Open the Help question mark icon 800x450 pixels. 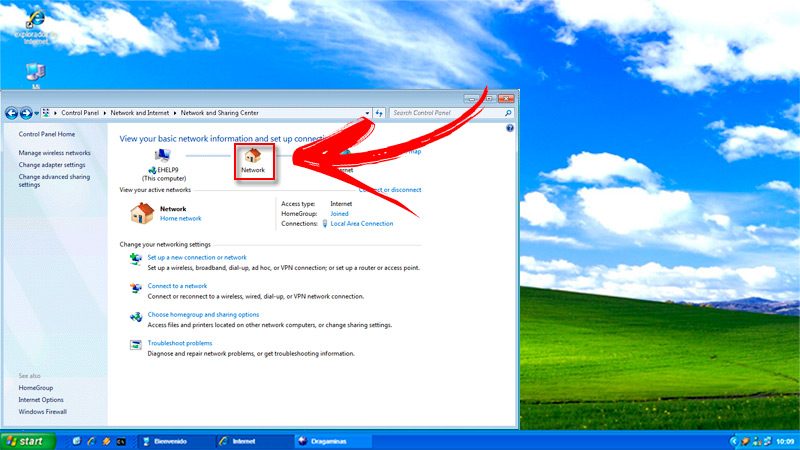[x=510, y=128]
